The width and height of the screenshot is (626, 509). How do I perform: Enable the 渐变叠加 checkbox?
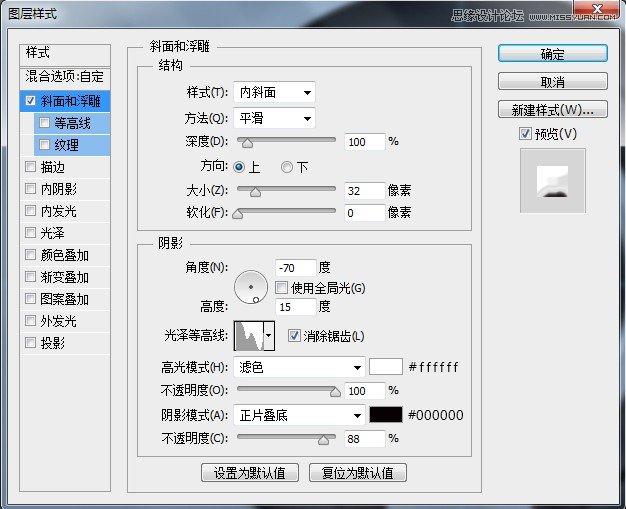click(x=30, y=277)
